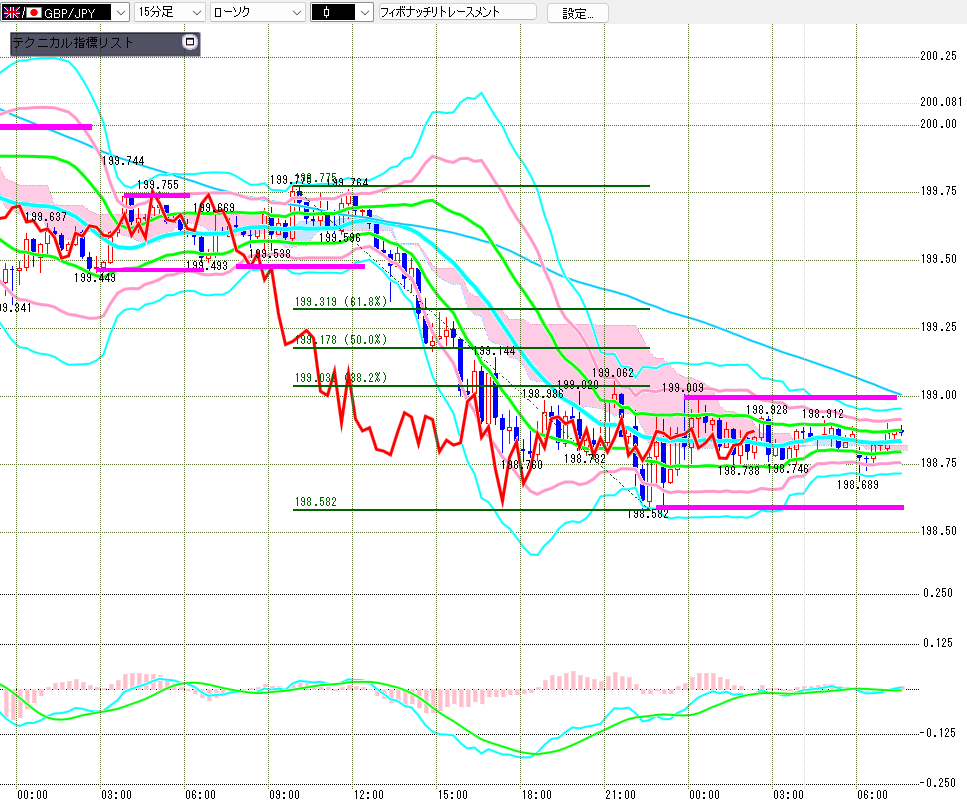
Task: Select the magenta horizontal line at 199.00
Action: point(790,397)
